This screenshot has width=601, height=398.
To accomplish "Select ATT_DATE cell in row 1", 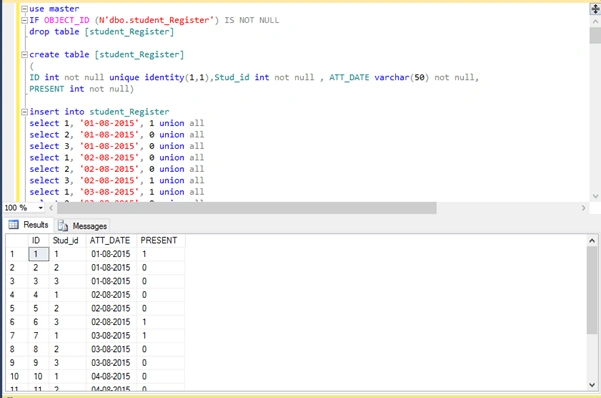I will [112, 254].
